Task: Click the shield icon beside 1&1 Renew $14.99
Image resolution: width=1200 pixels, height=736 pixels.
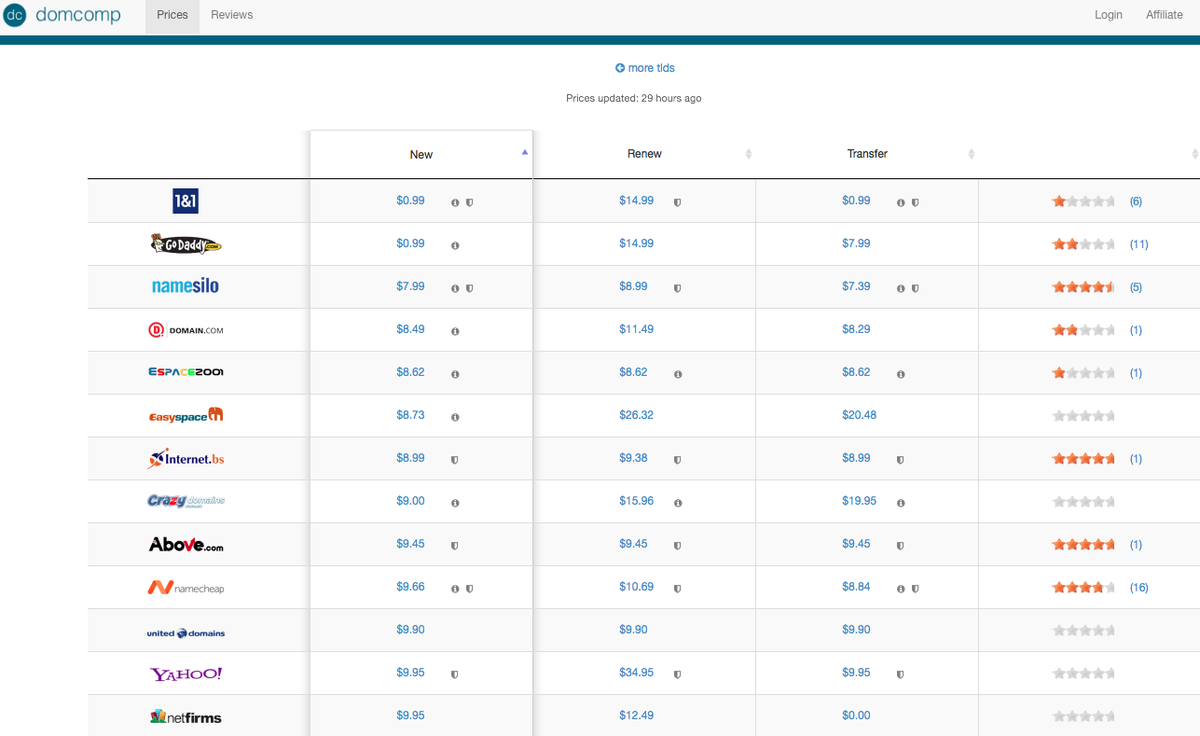Action: (677, 202)
